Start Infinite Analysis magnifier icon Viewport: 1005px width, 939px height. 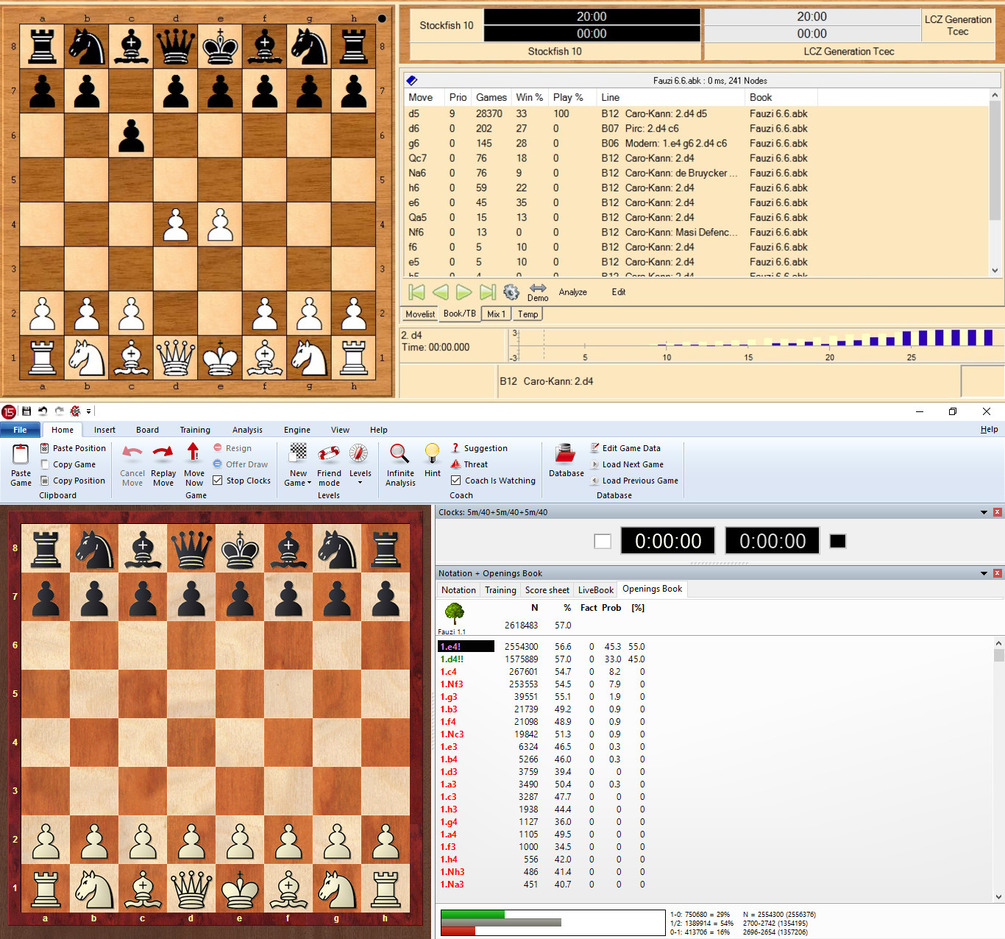pyautogui.click(x=399, y=454)
